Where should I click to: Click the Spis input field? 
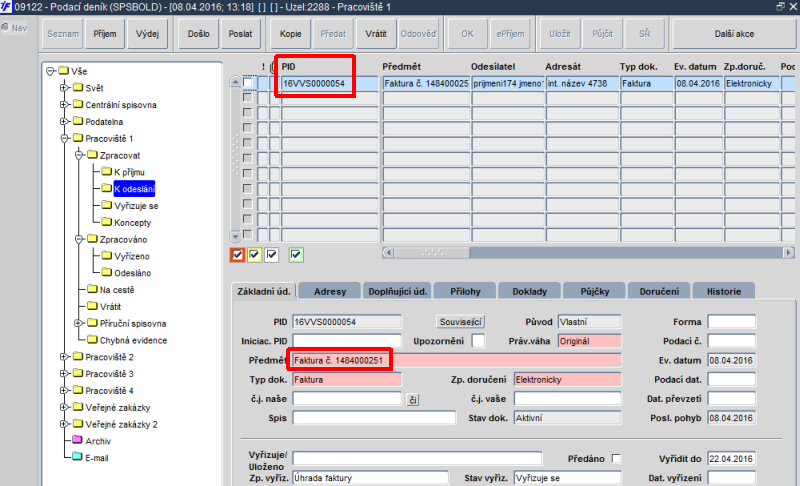coord(374,418)
